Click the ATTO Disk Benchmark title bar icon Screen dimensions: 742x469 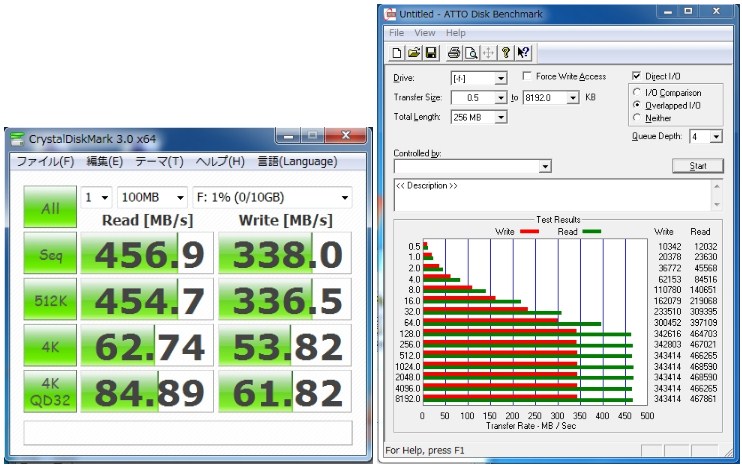390,14
